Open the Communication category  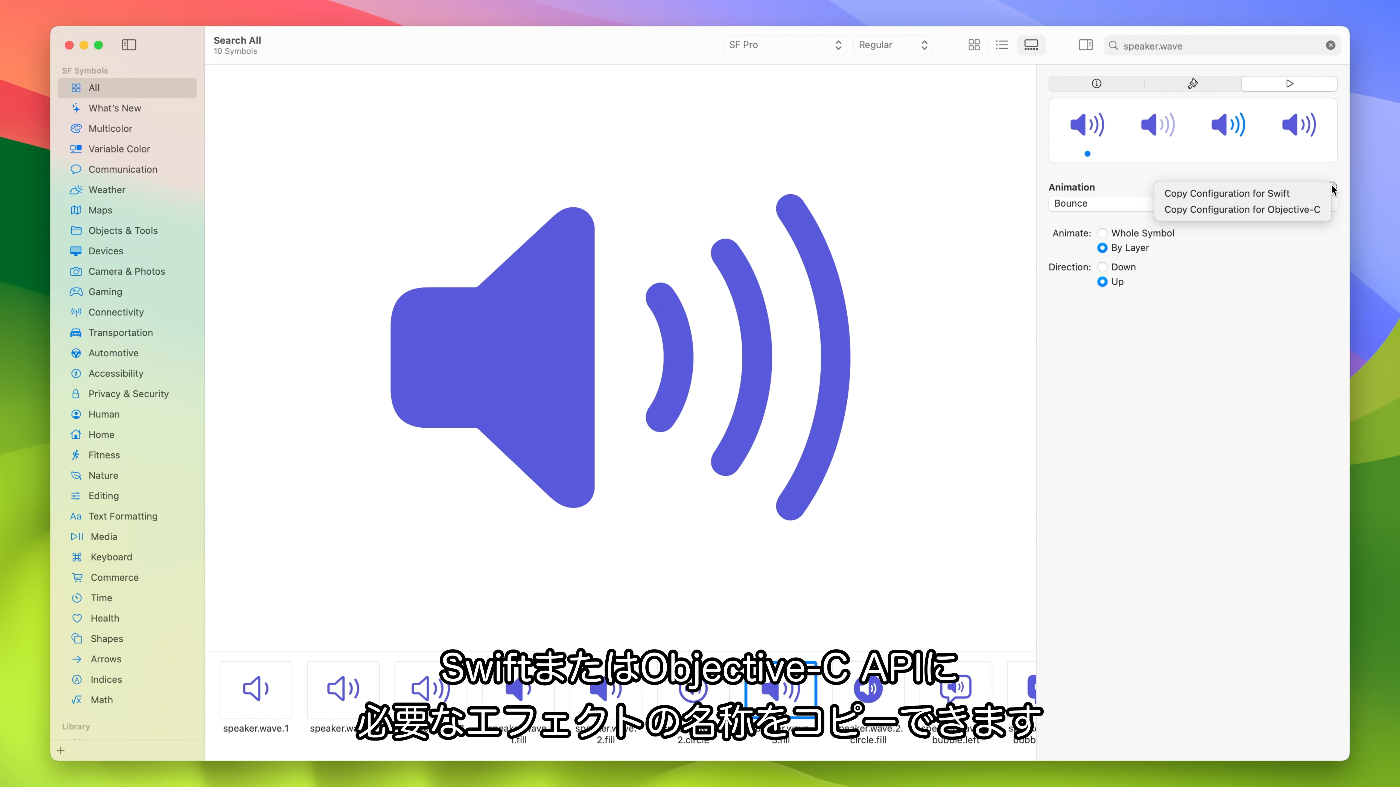(127, 169)
